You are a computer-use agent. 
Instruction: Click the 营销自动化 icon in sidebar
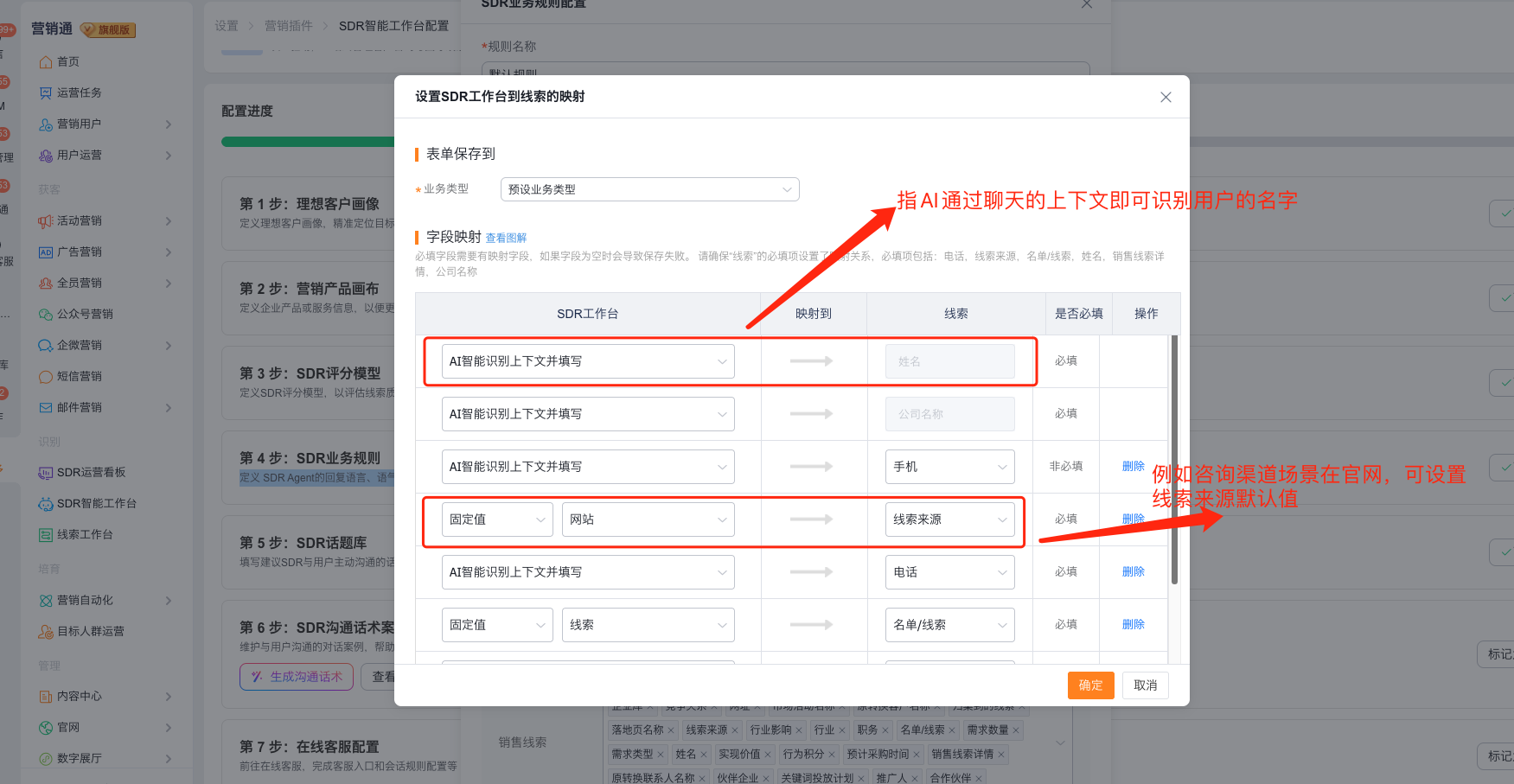click(x=46, y=601)
